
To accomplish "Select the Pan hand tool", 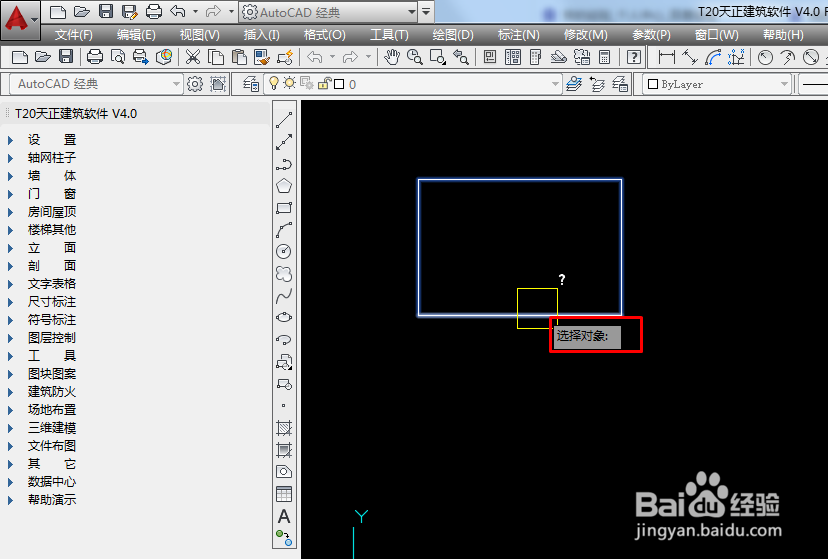I will (392, 56).
